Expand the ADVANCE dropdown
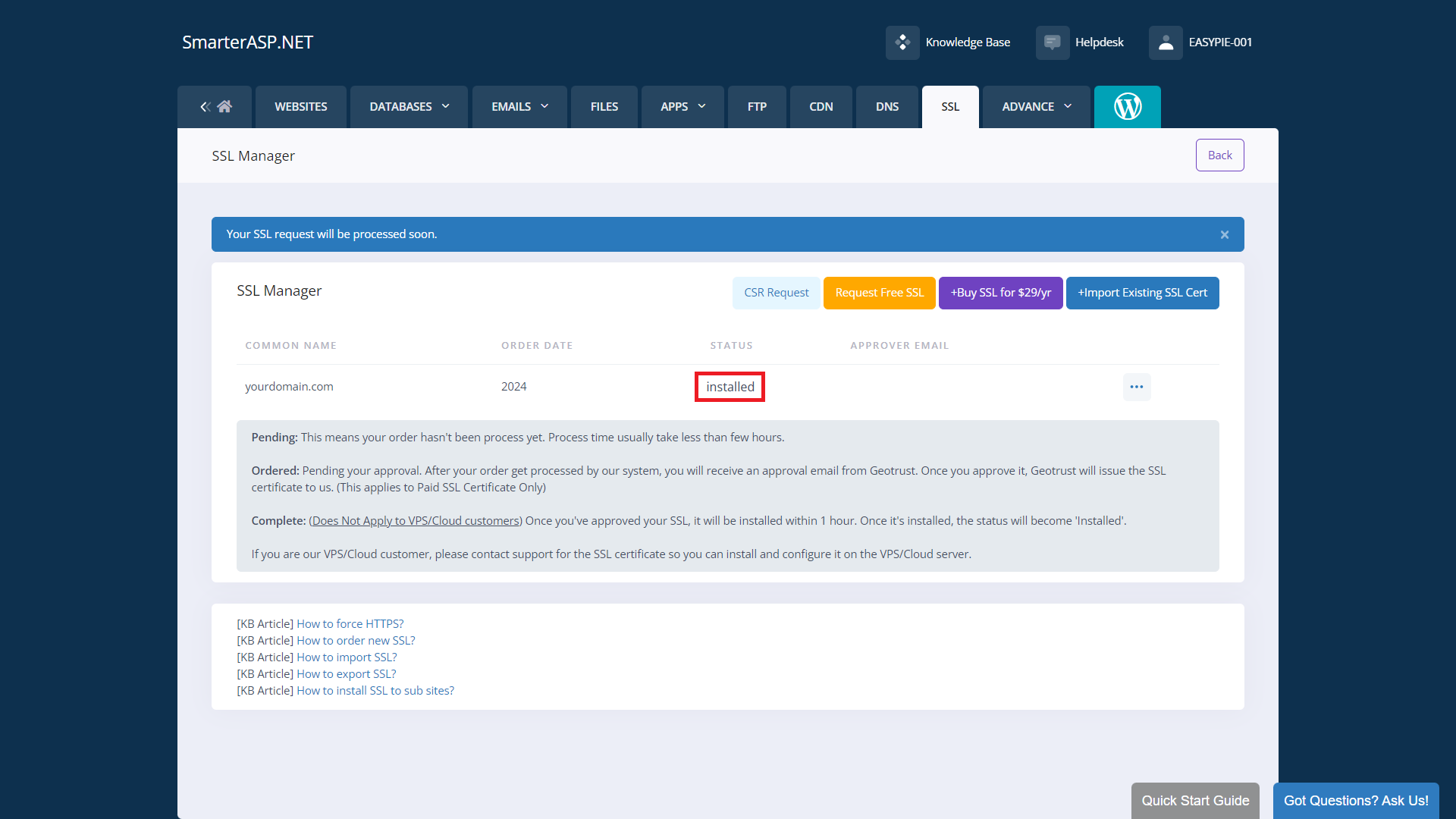This screenshot has width=1456, height=819. (1035, 106)
